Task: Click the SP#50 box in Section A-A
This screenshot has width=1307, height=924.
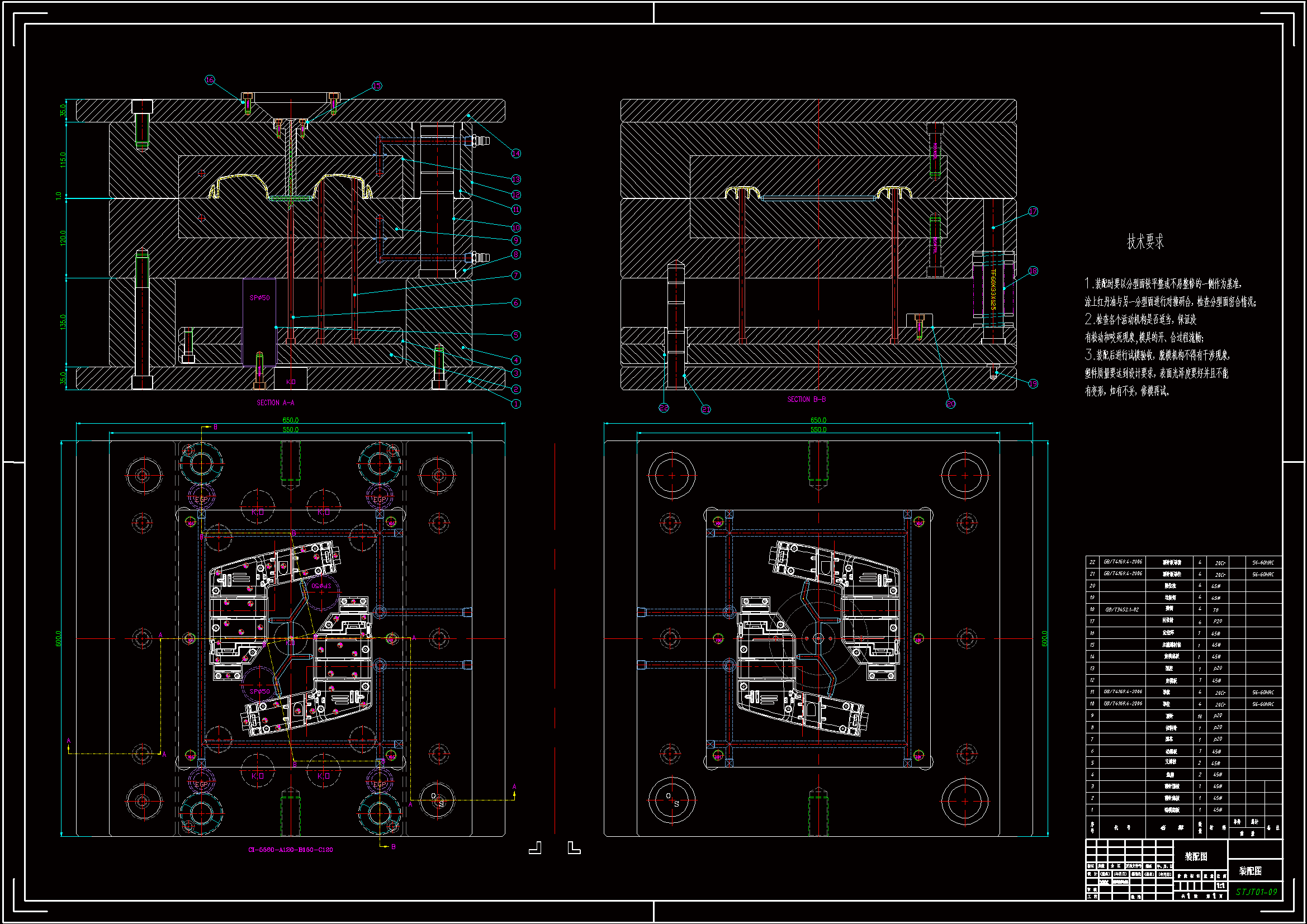Action: [259, 298]
